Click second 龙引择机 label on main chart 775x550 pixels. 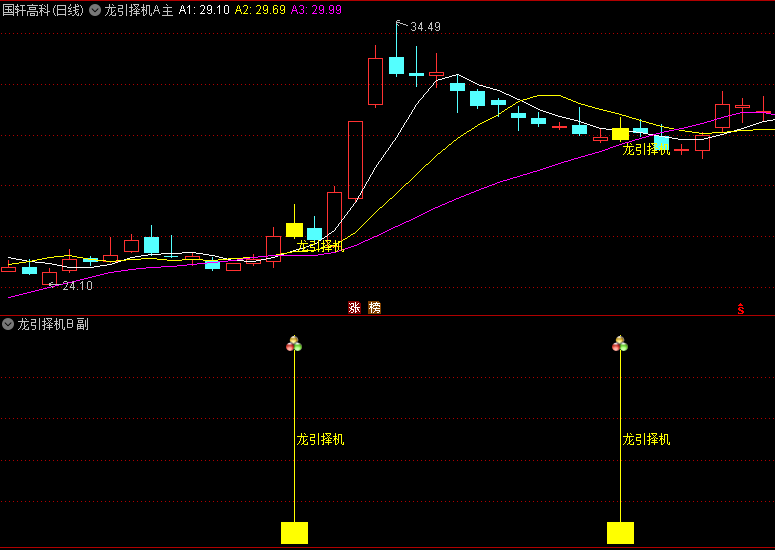tap(646, 149)
